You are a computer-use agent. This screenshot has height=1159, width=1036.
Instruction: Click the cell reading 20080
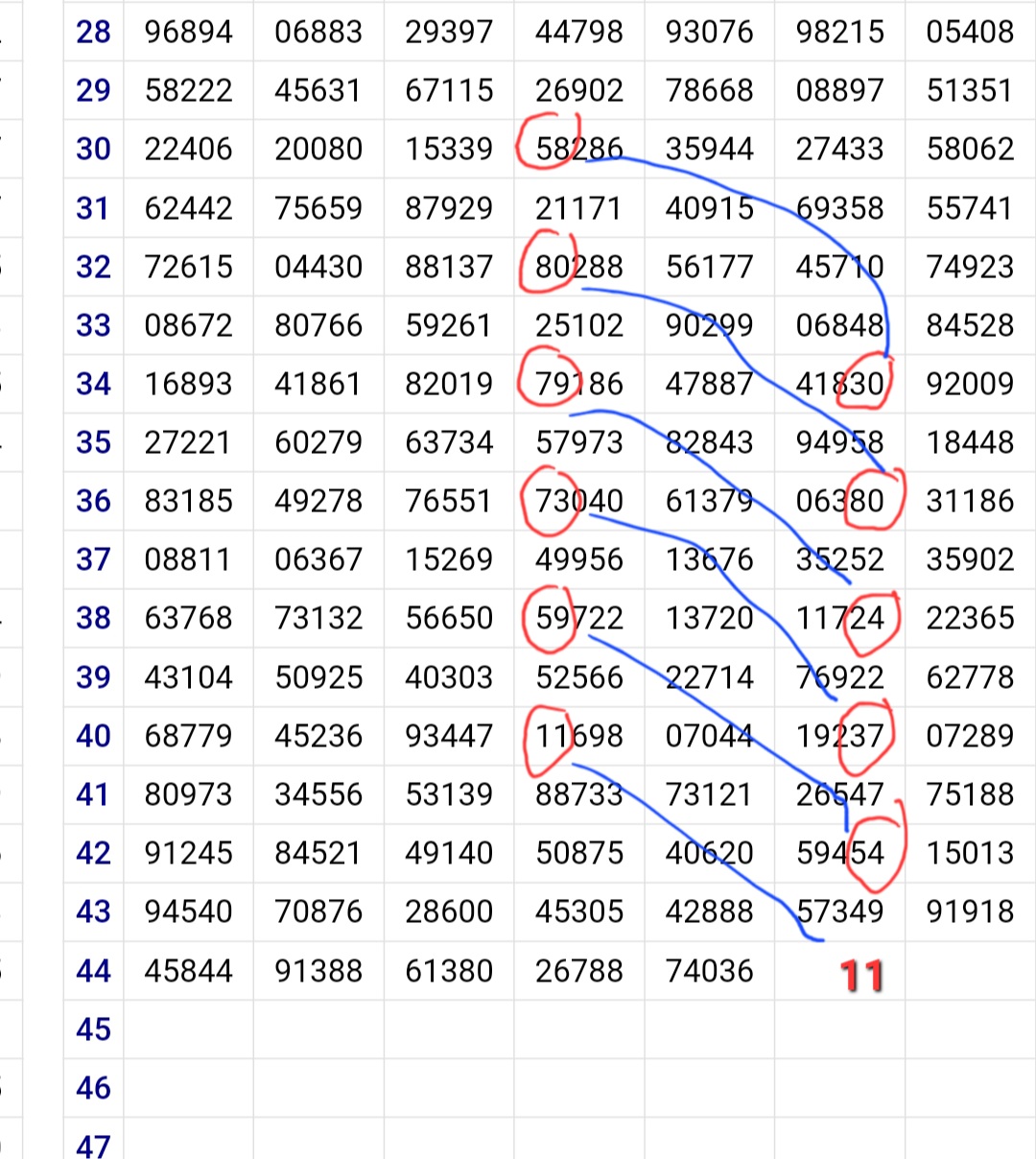[x=318, y=149]
